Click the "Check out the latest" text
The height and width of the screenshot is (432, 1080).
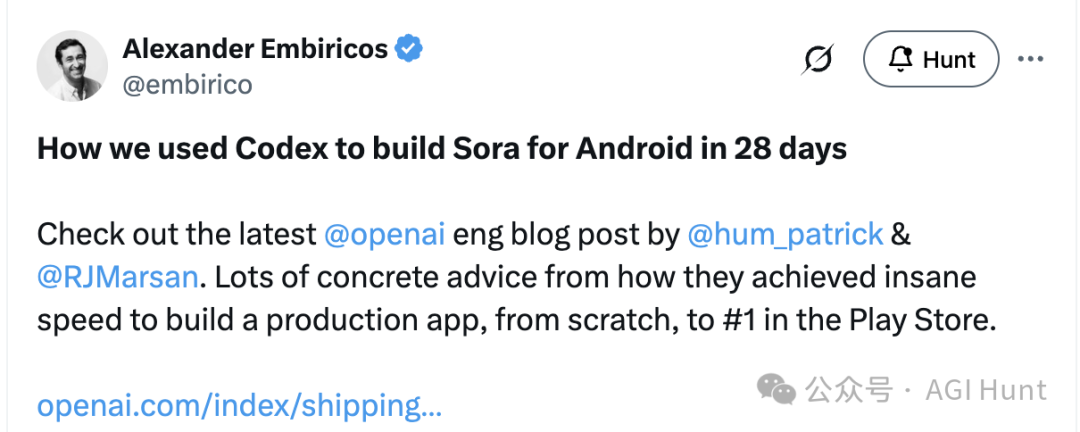(176, 235)
